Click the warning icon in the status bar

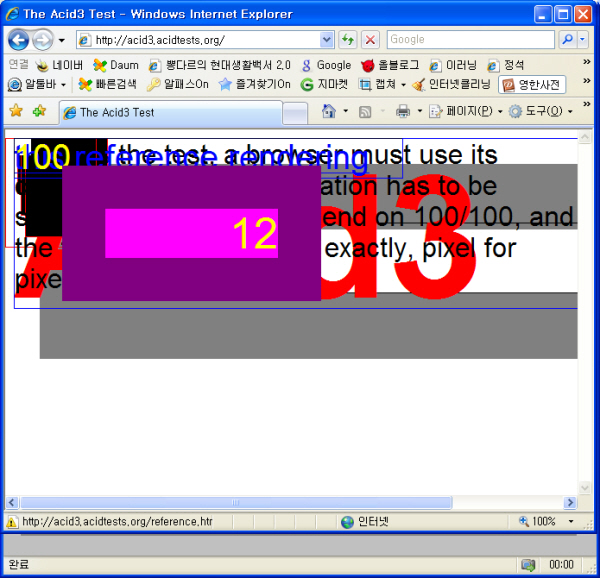coord(12,522)
